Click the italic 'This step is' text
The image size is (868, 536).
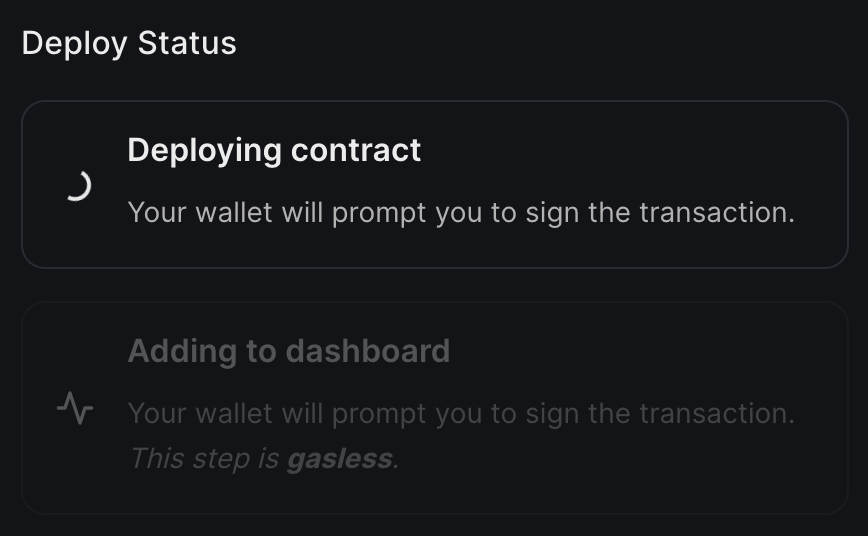(205, 459)
